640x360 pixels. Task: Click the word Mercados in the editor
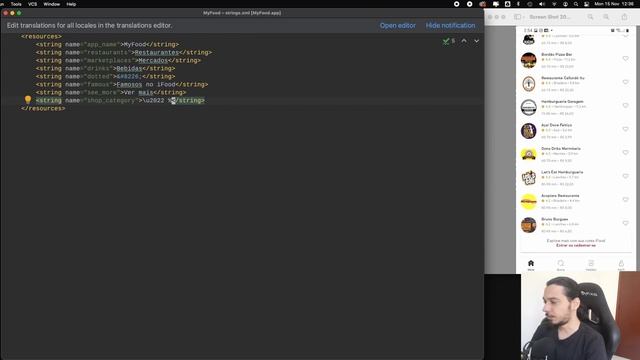[153, 60]
